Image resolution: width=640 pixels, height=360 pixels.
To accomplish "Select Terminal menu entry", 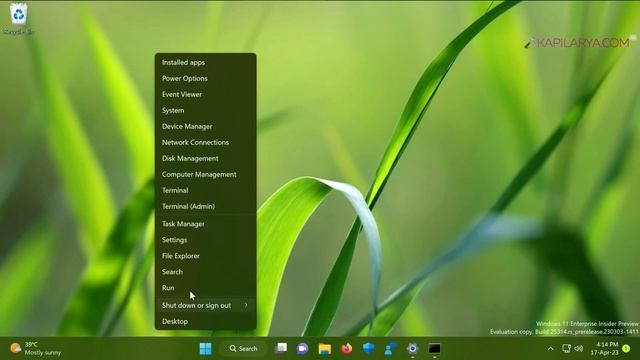I will 205,190.
